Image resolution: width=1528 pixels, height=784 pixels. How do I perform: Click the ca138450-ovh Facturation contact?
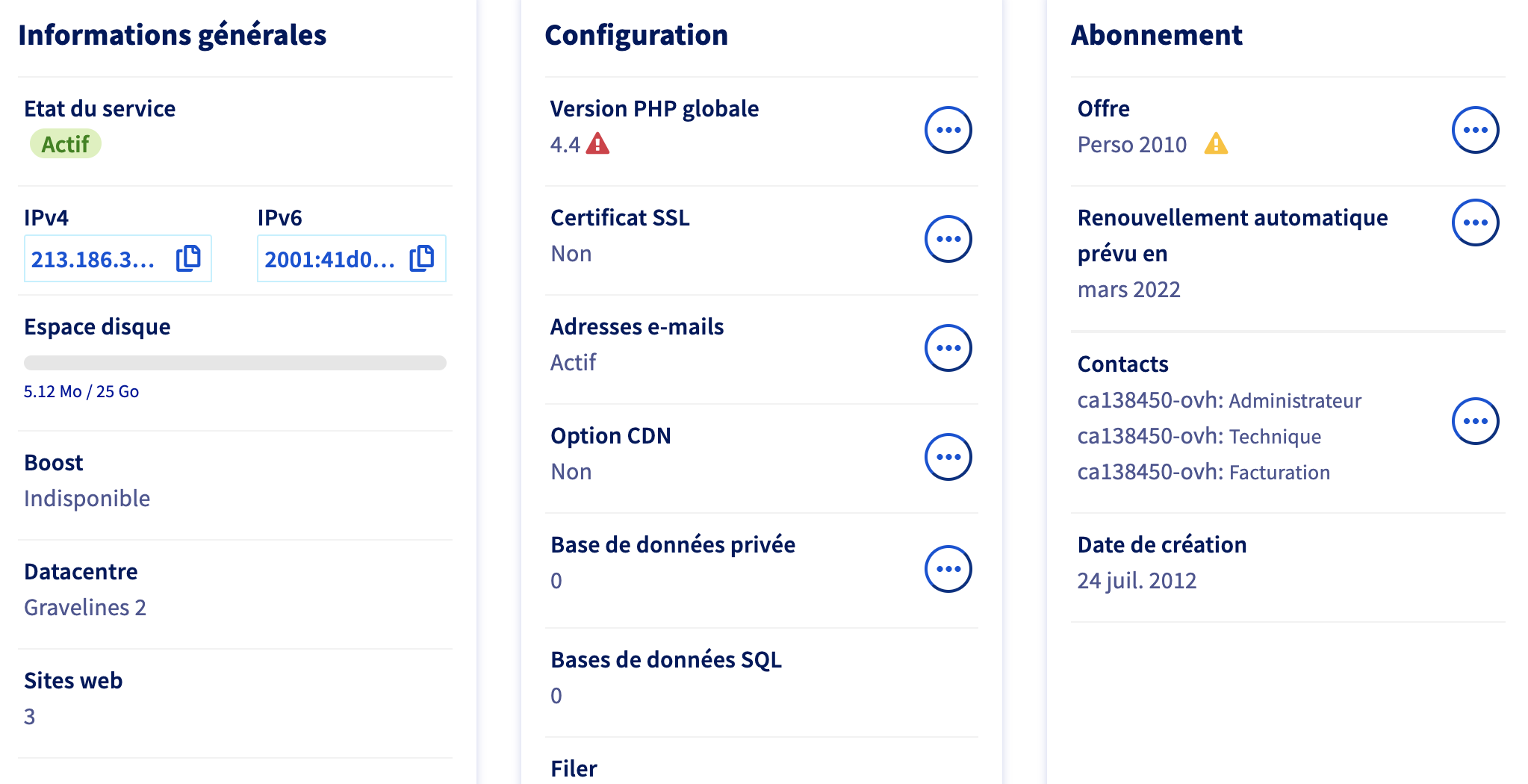(1203, 472)
